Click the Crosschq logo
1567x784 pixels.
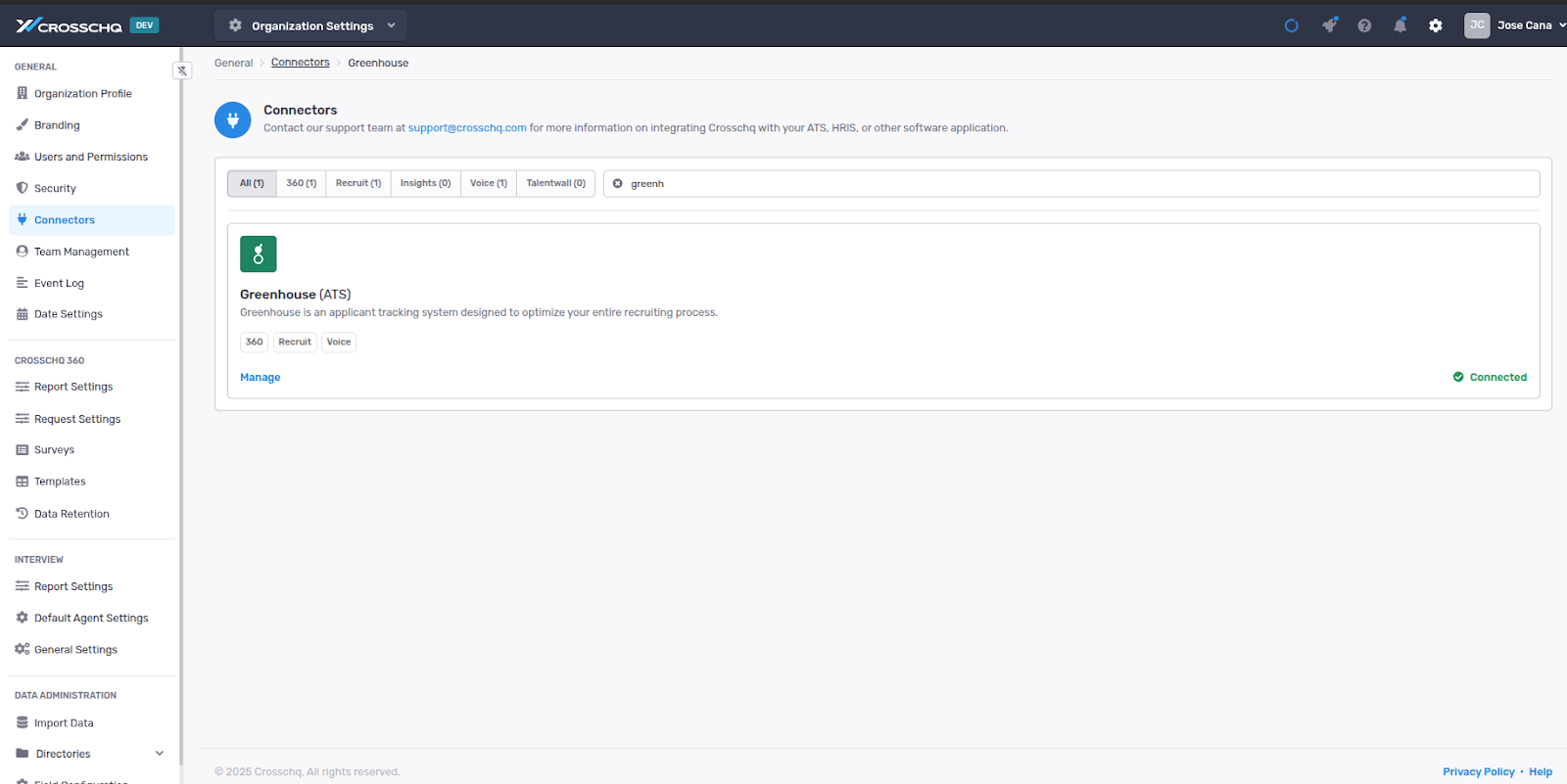coord(69,25)
